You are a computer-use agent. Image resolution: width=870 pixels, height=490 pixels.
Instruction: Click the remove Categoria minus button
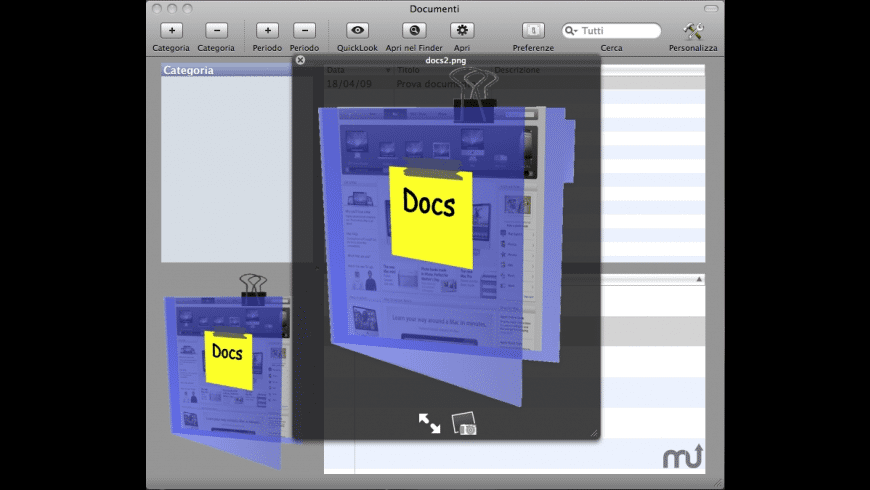click(x=216, y=31)
